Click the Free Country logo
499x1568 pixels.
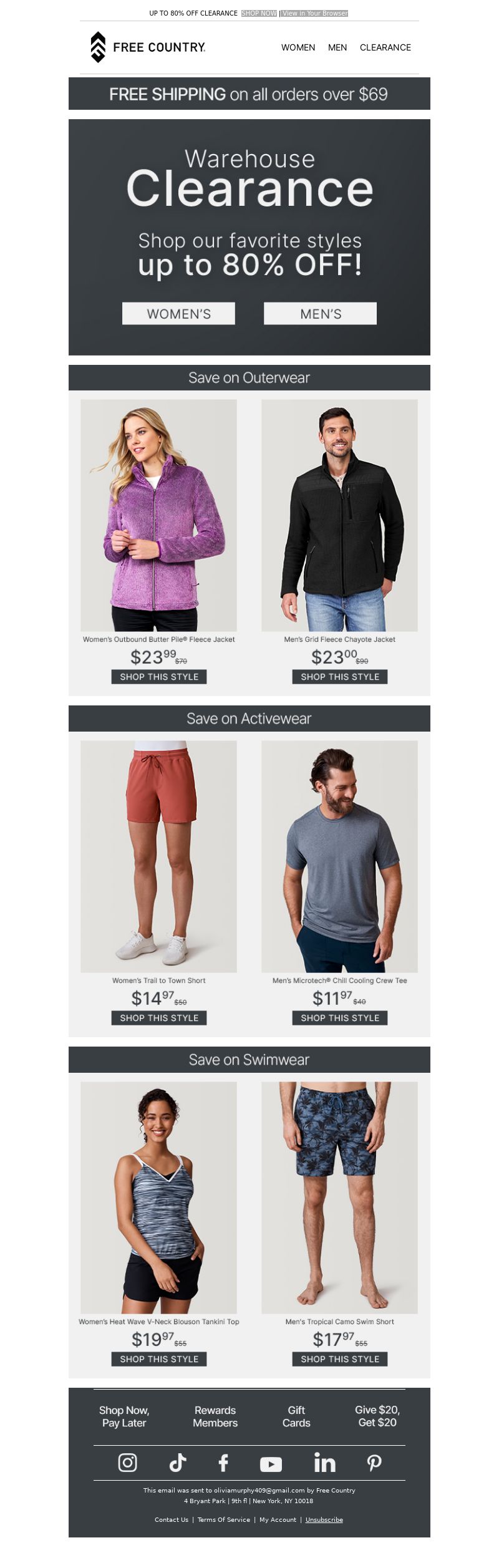click(148, 47)
